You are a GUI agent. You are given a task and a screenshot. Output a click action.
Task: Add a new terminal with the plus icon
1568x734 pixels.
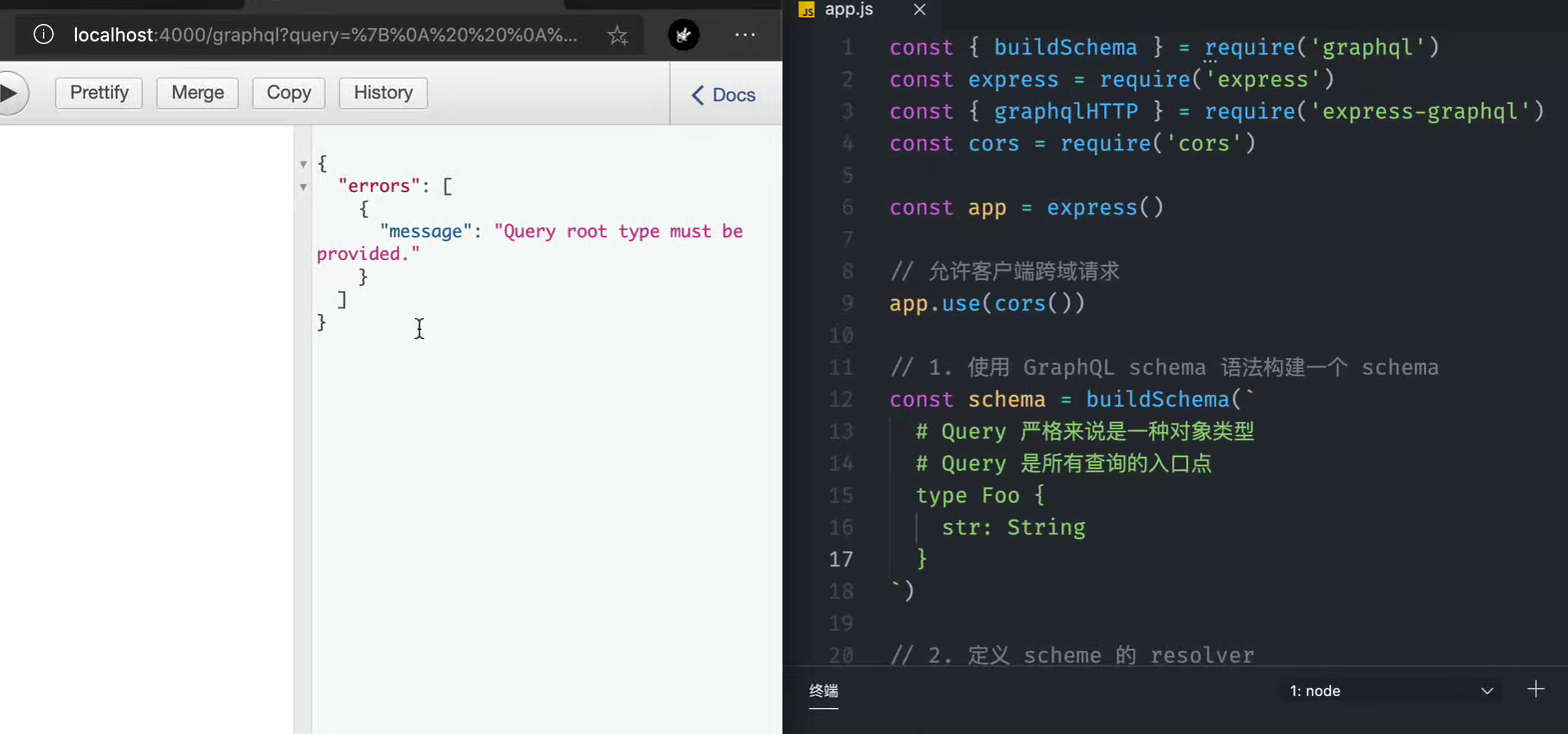click(1536, 689)
